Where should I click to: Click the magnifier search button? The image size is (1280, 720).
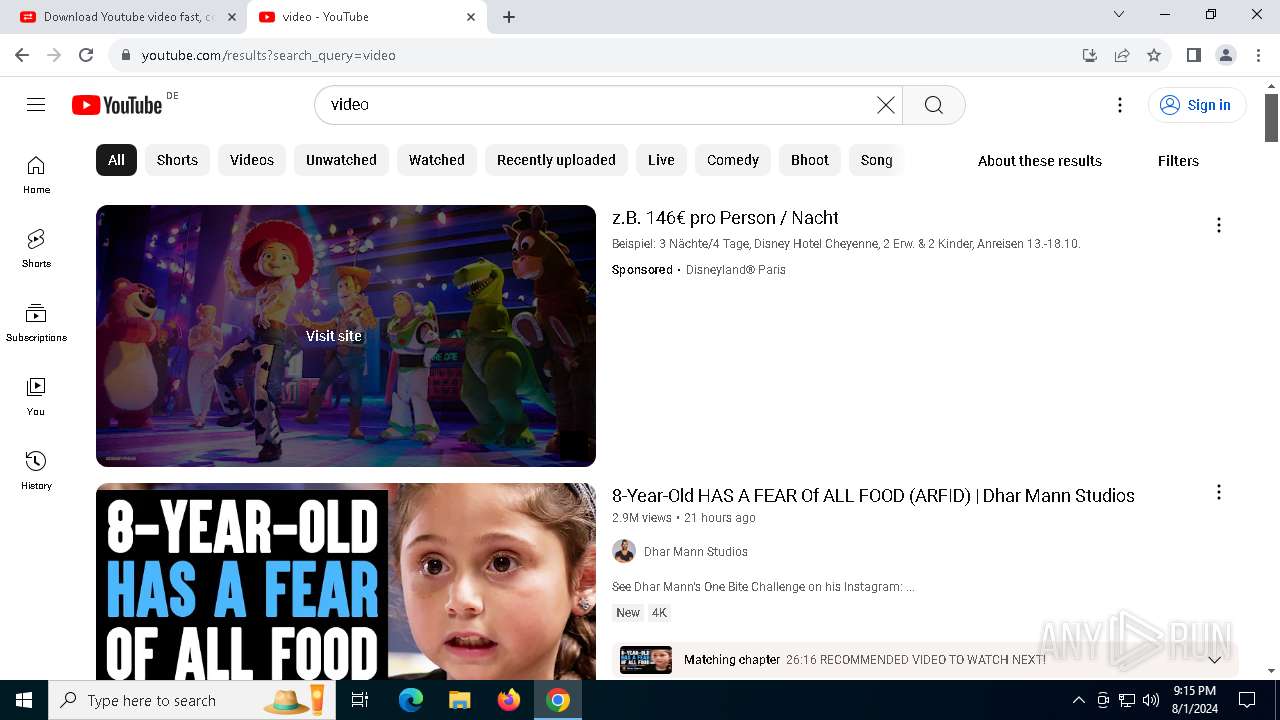pos(933,105)
